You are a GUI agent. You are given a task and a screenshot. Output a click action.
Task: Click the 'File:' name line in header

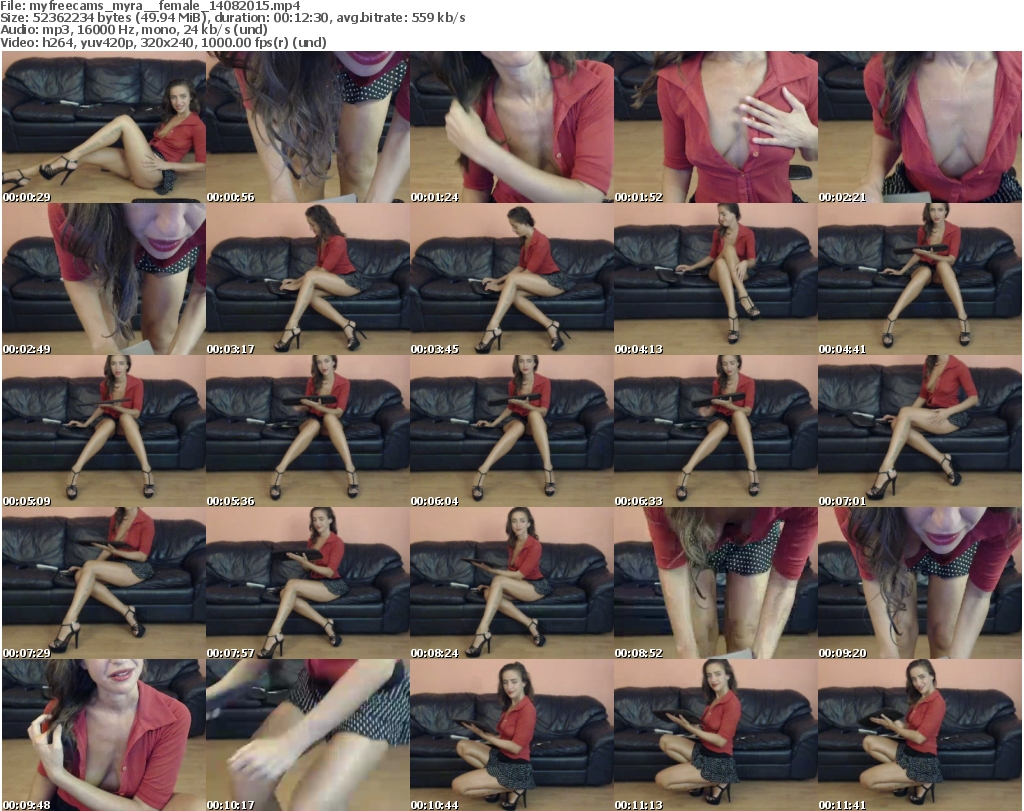[150, 6]
